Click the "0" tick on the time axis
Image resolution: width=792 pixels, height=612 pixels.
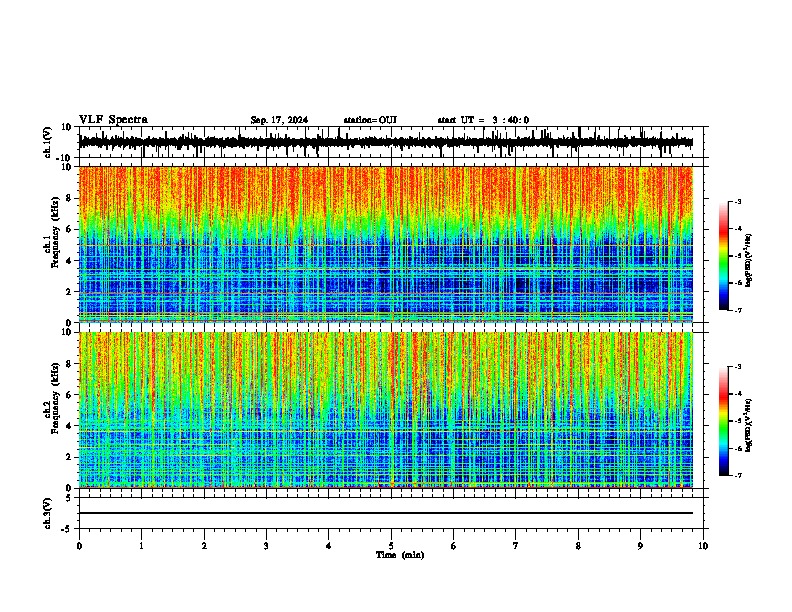[79, 546]
